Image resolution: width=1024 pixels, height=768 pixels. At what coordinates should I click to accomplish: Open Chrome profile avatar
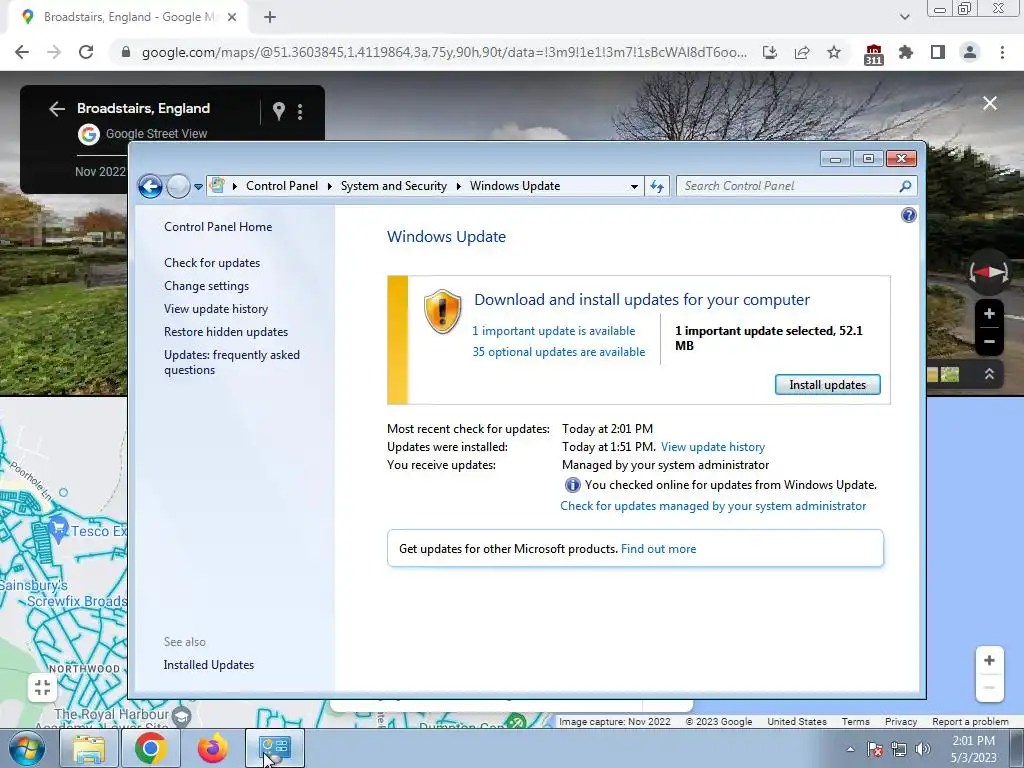[x=970, y=52]
